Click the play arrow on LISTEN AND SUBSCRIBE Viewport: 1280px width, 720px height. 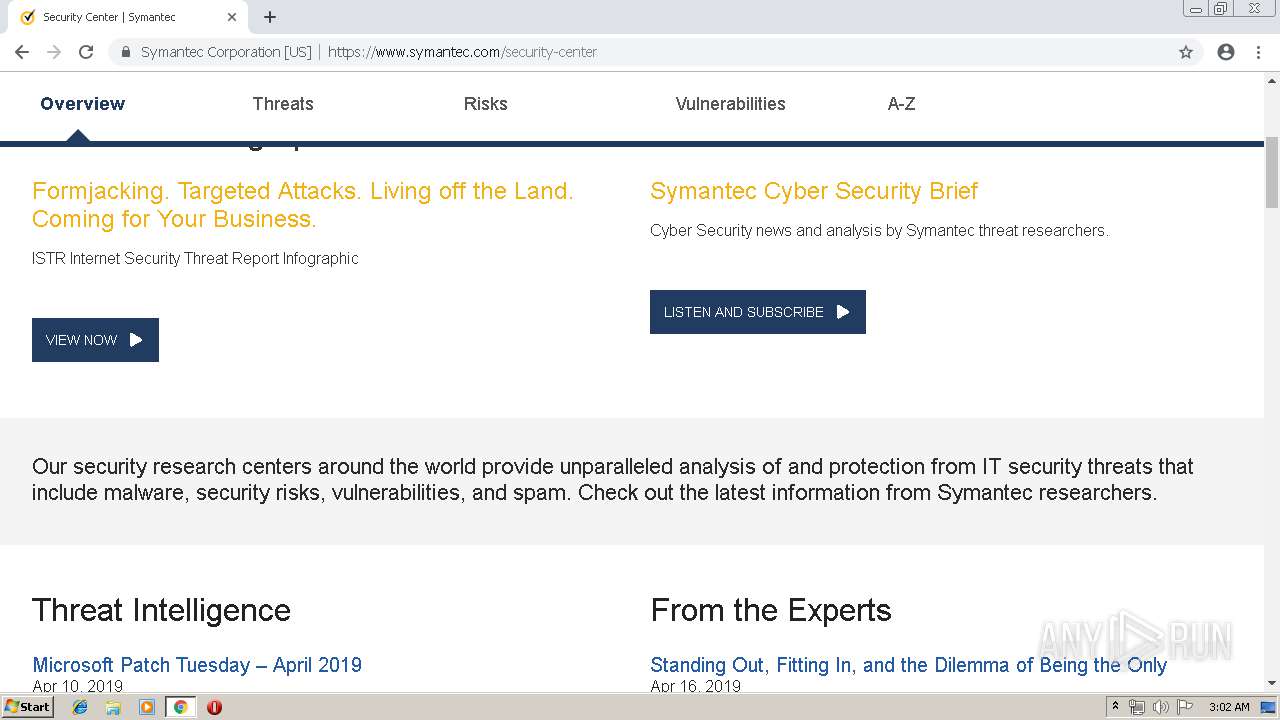(x=843, y=312)
